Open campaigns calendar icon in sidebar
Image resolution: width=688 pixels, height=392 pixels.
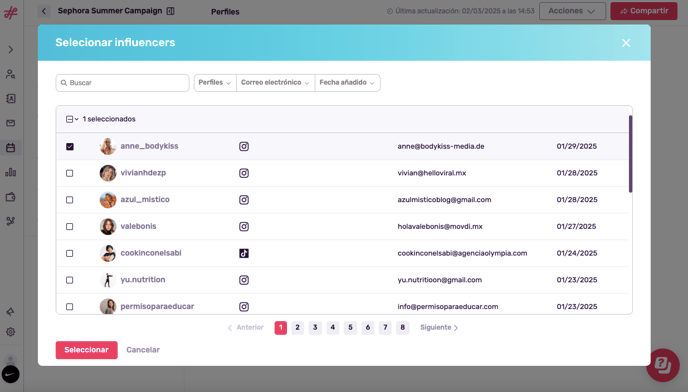(11, 148)
